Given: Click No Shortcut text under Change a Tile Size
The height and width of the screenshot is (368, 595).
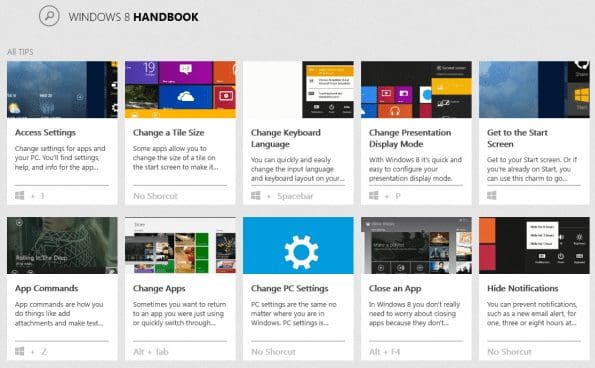Looking at the screenshot, I should pyautogui.click(x=155, y=196).
